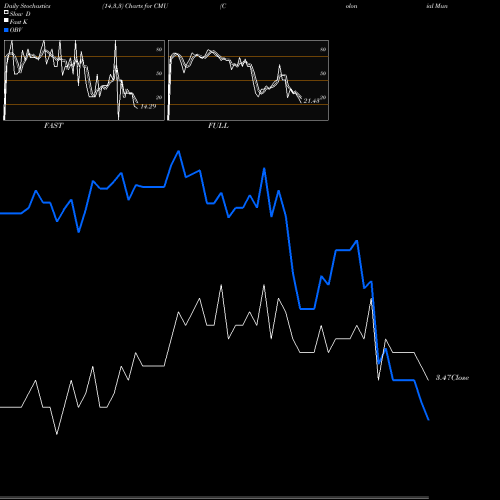Click the Fast K legend swatch
500x500 pixels.
tap(6, 21)
